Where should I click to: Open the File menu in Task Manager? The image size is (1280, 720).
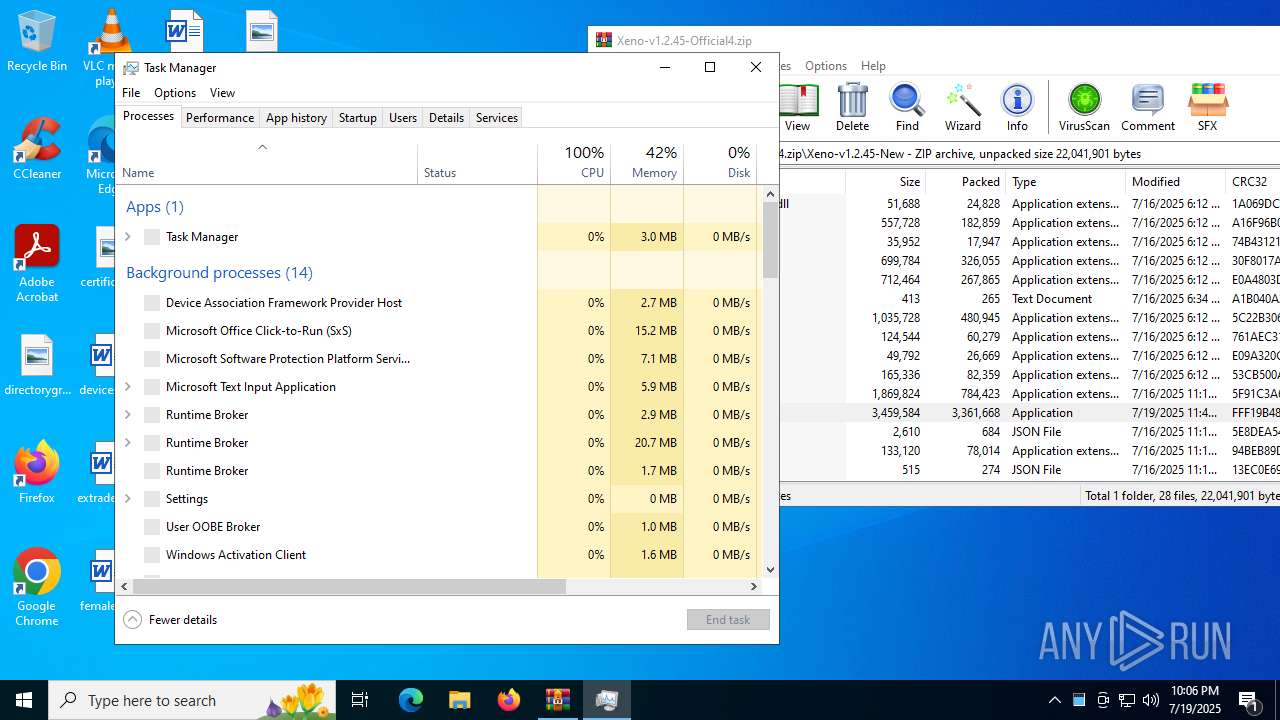click(x=131, y=93)
